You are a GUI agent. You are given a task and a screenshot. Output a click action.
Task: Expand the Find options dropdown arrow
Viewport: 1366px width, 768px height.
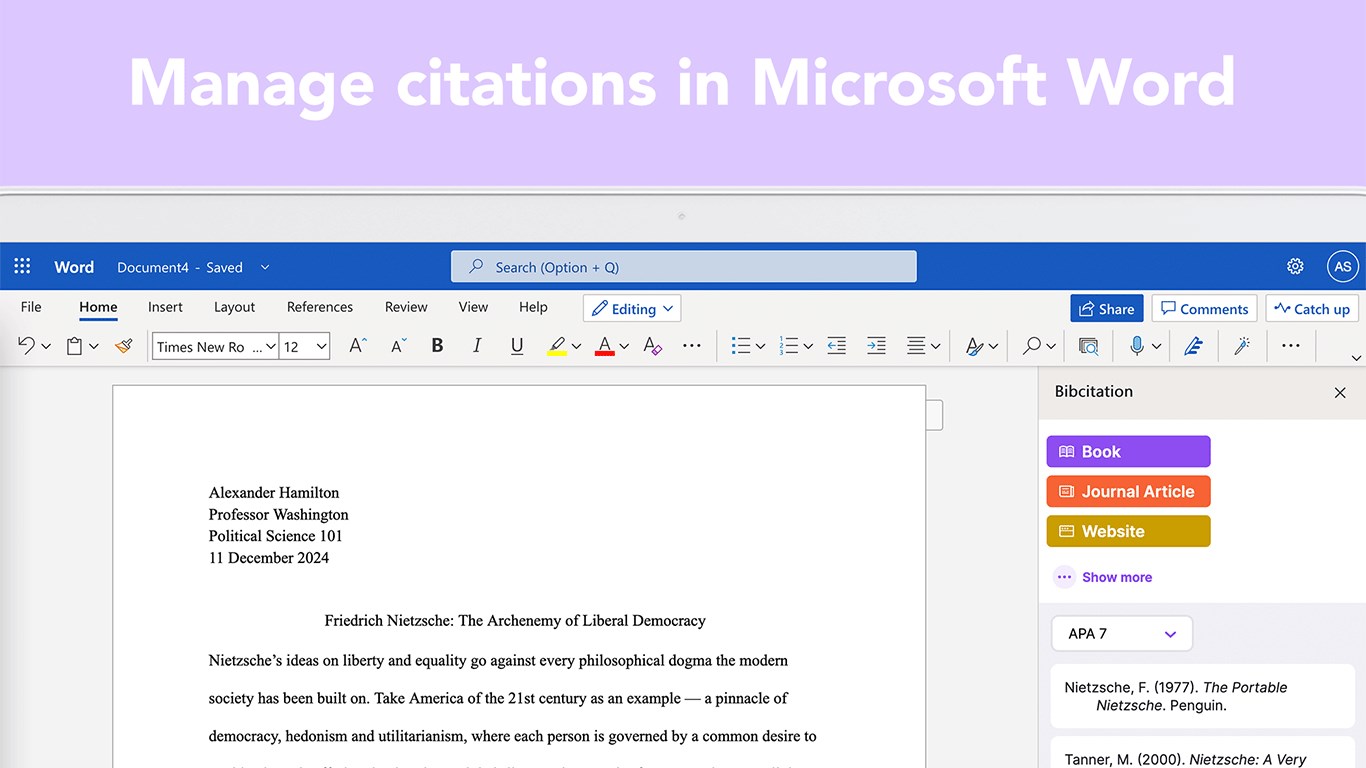1051,347
